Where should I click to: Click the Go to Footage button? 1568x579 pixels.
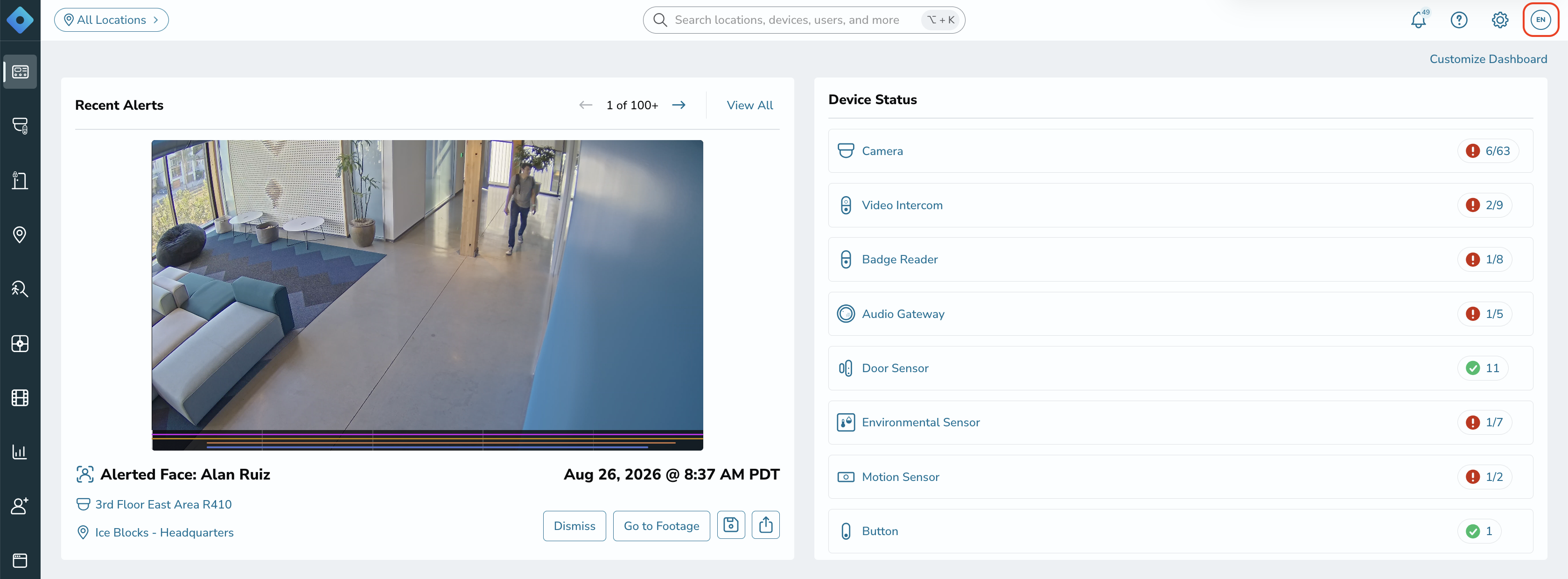[x=662, y=526]
